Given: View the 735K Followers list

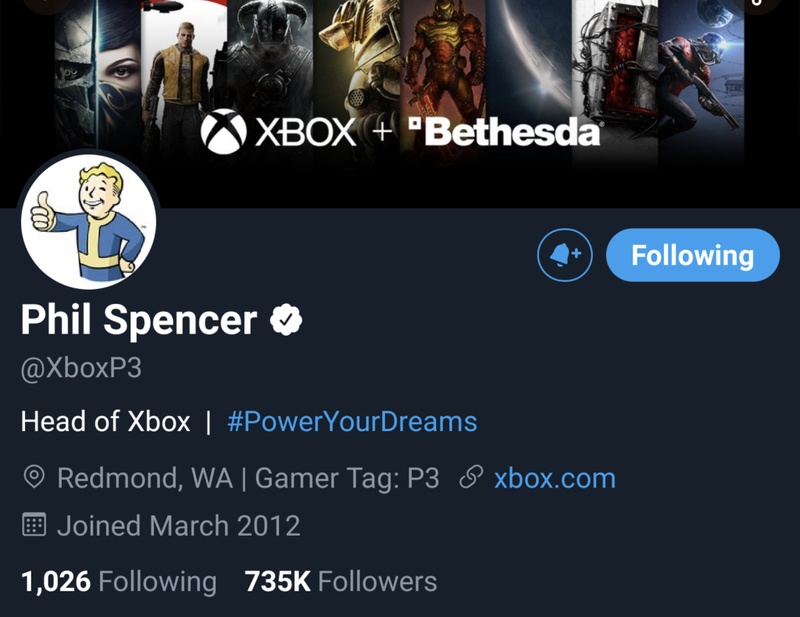Looking at the screenshot, I should pos(340,581).
